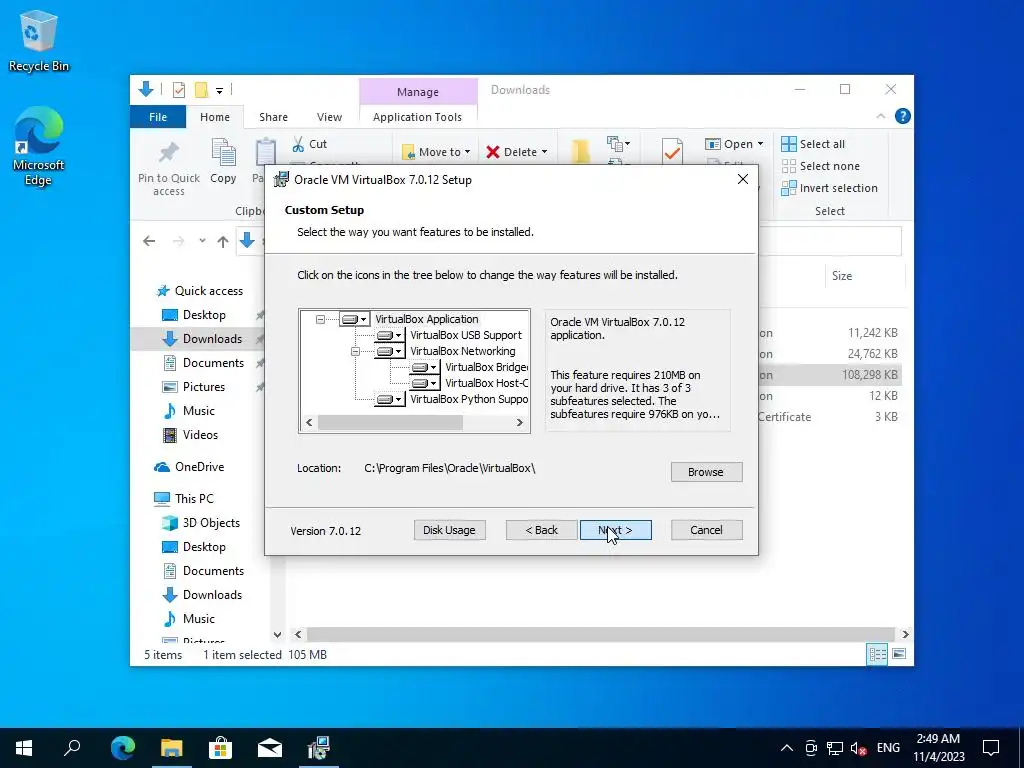The height and width of the screenshot is (768, 1024).
Task: Collapse the VirtualBox Networking tree node
Action: pyautogui.click(x=355, y=351)
